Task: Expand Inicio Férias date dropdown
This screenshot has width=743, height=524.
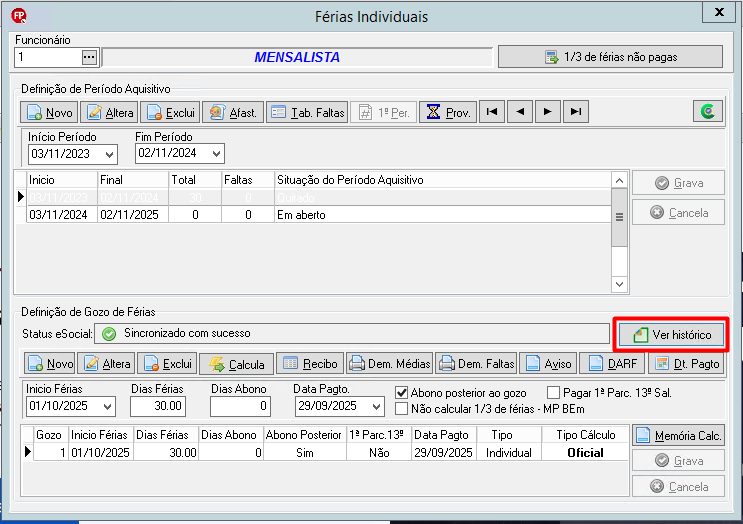Action: [108, 407]
